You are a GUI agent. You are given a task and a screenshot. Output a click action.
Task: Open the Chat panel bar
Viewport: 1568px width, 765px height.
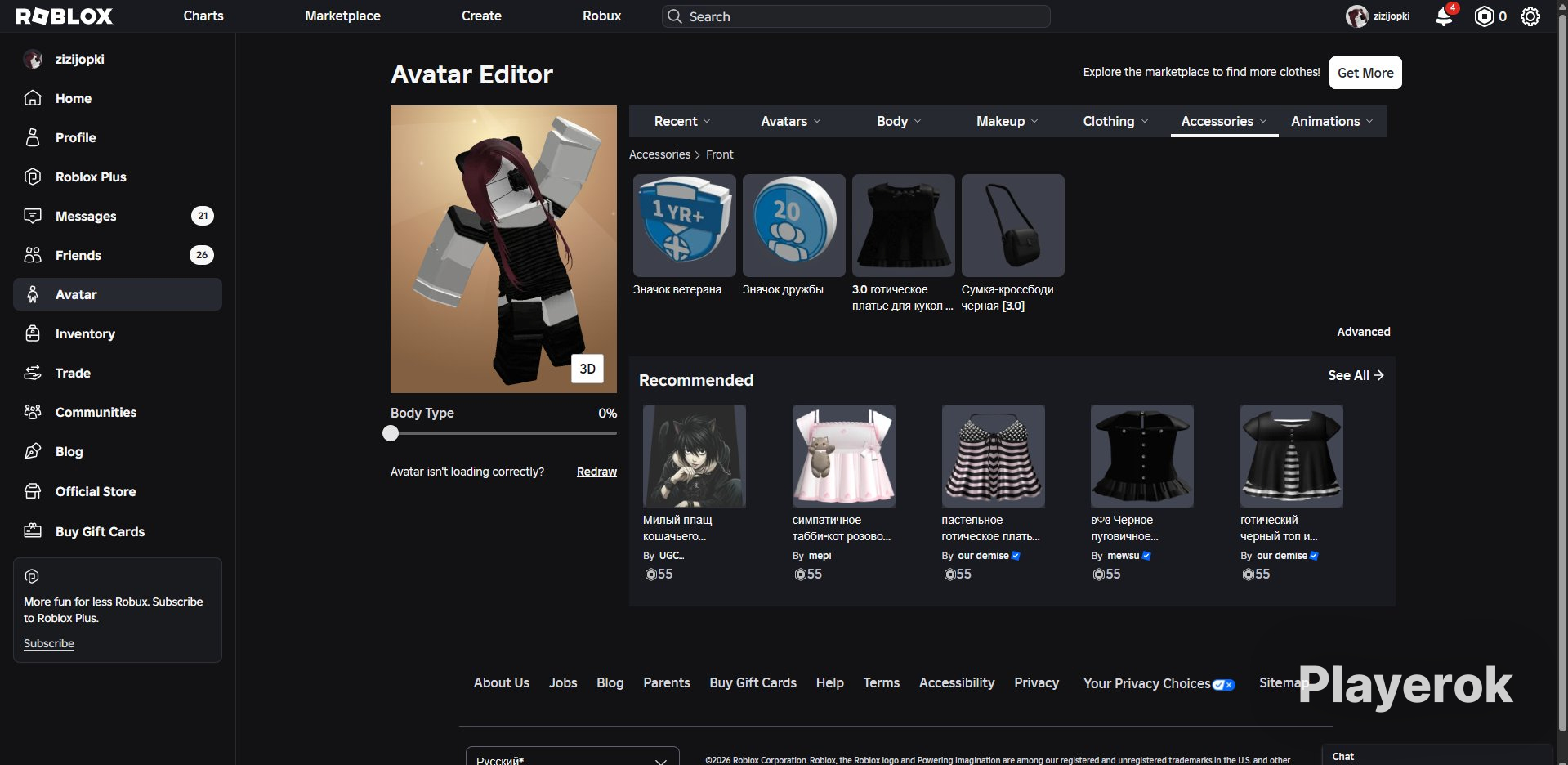coord(1437,755)
